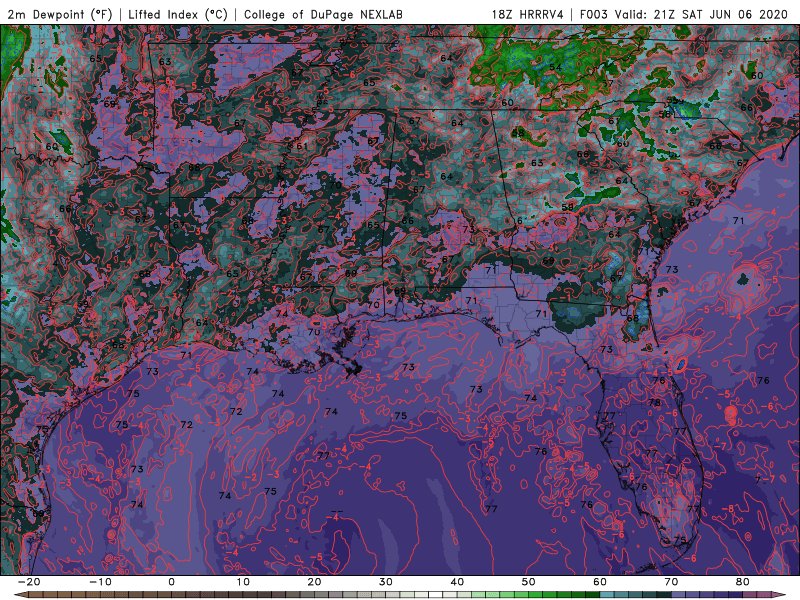Click the 80 label on the color scale

coord(743,582)
